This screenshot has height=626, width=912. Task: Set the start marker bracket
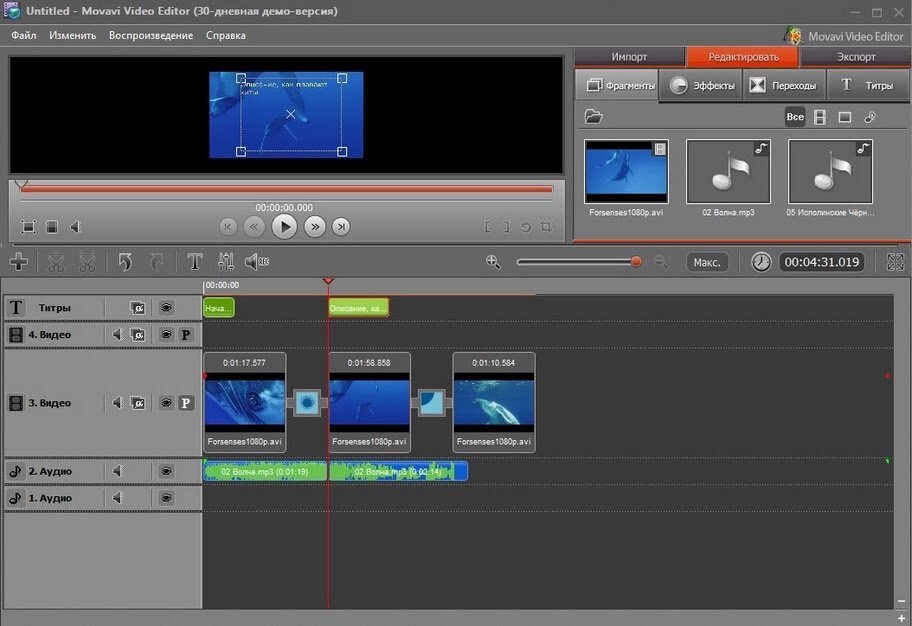click(487, 227)
